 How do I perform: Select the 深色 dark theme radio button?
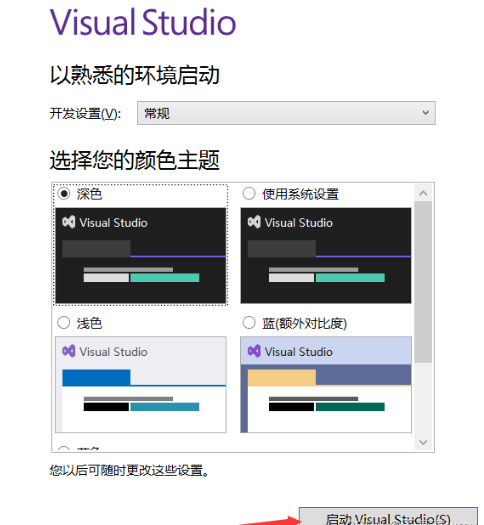pos(64,194)
